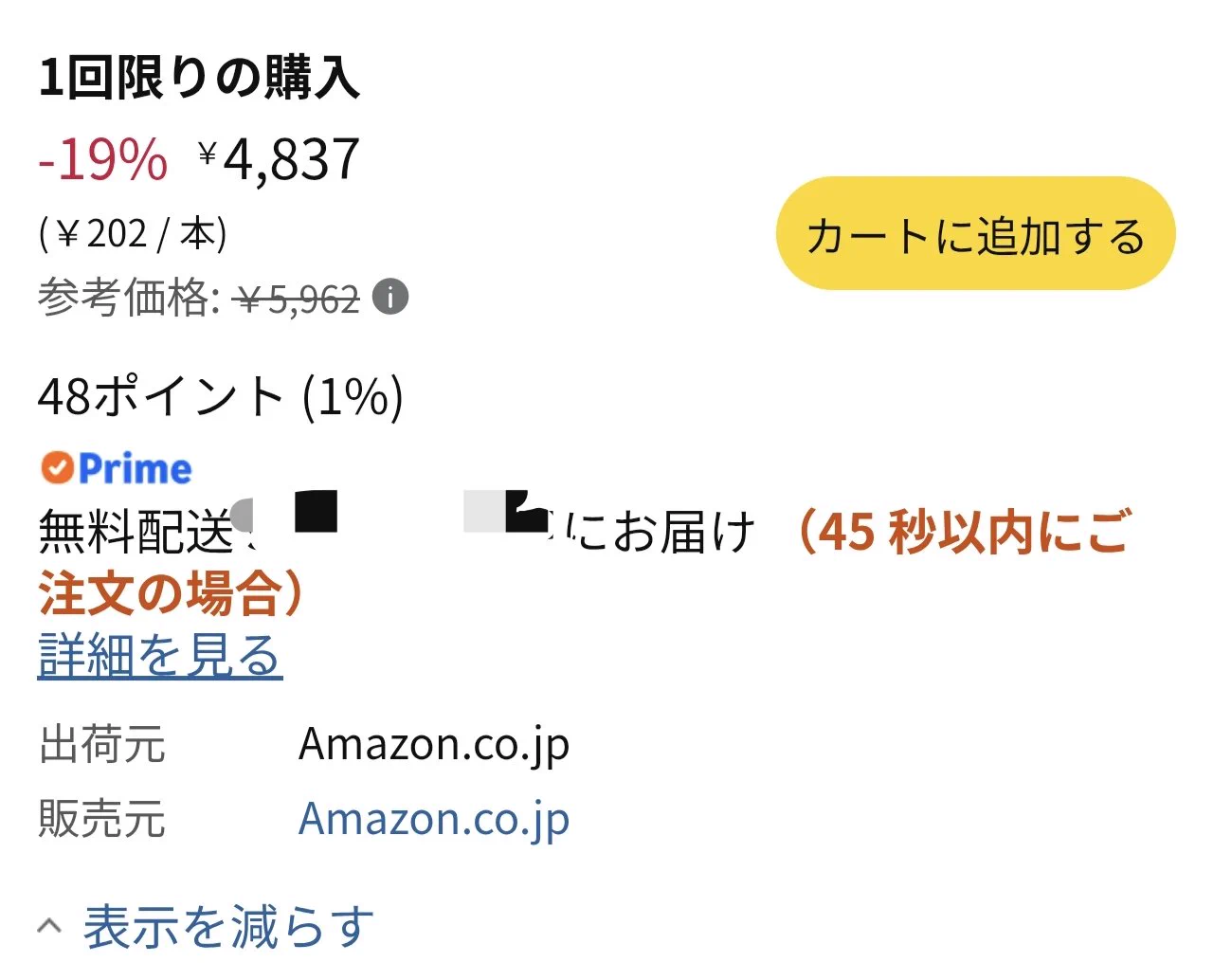
Task: Add item to cart with カートに追加する
Action: [x=975, y=234]
